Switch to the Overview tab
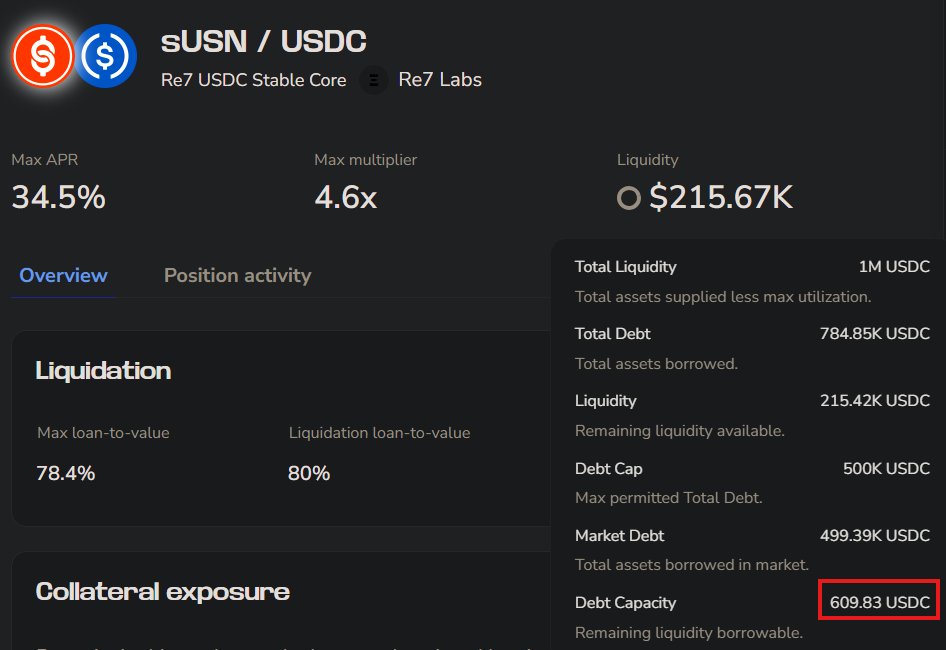Screen dimensions: 946x650 pos(63,275)
